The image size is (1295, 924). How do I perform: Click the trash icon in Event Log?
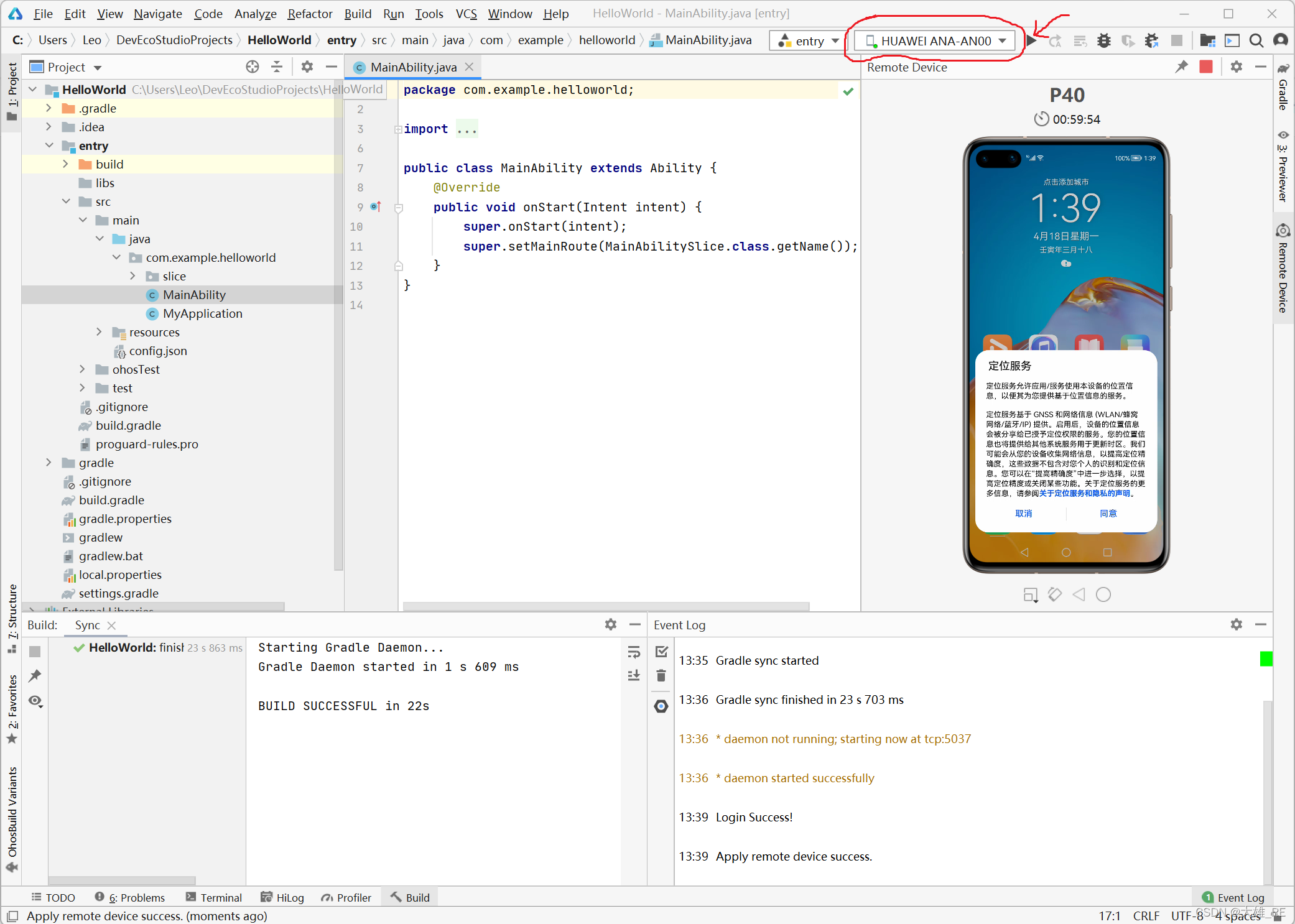click(661, 676)
